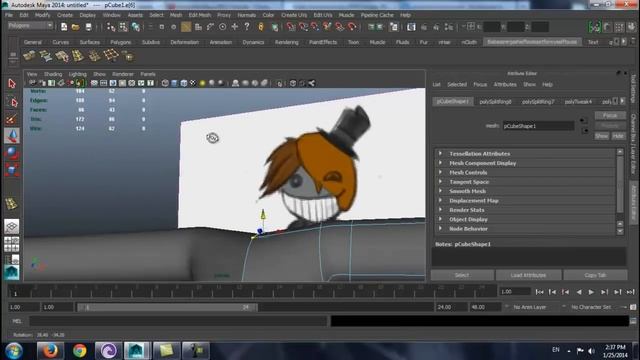Click the Windows Start button
Screen dimensions: 640x360
pos(14,351)
